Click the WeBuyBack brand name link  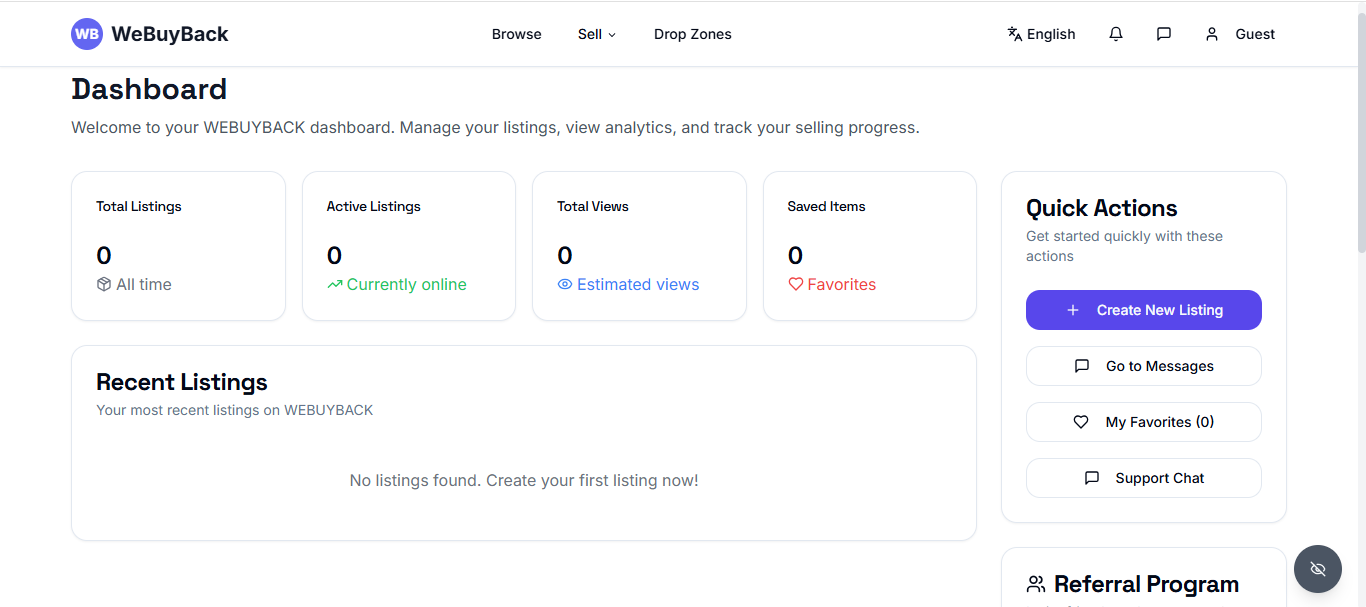[170, 34]
